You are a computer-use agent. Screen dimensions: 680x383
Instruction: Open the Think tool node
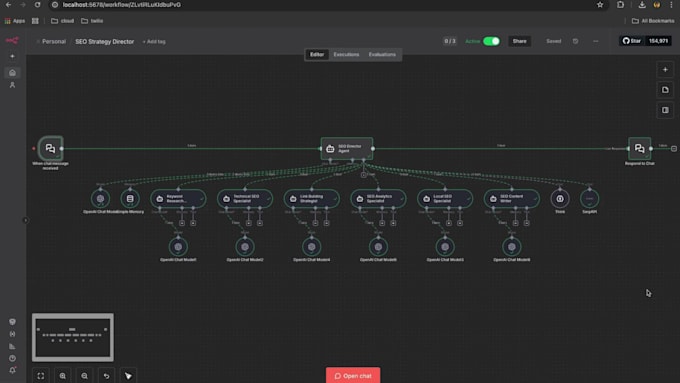tap(560, 199)
